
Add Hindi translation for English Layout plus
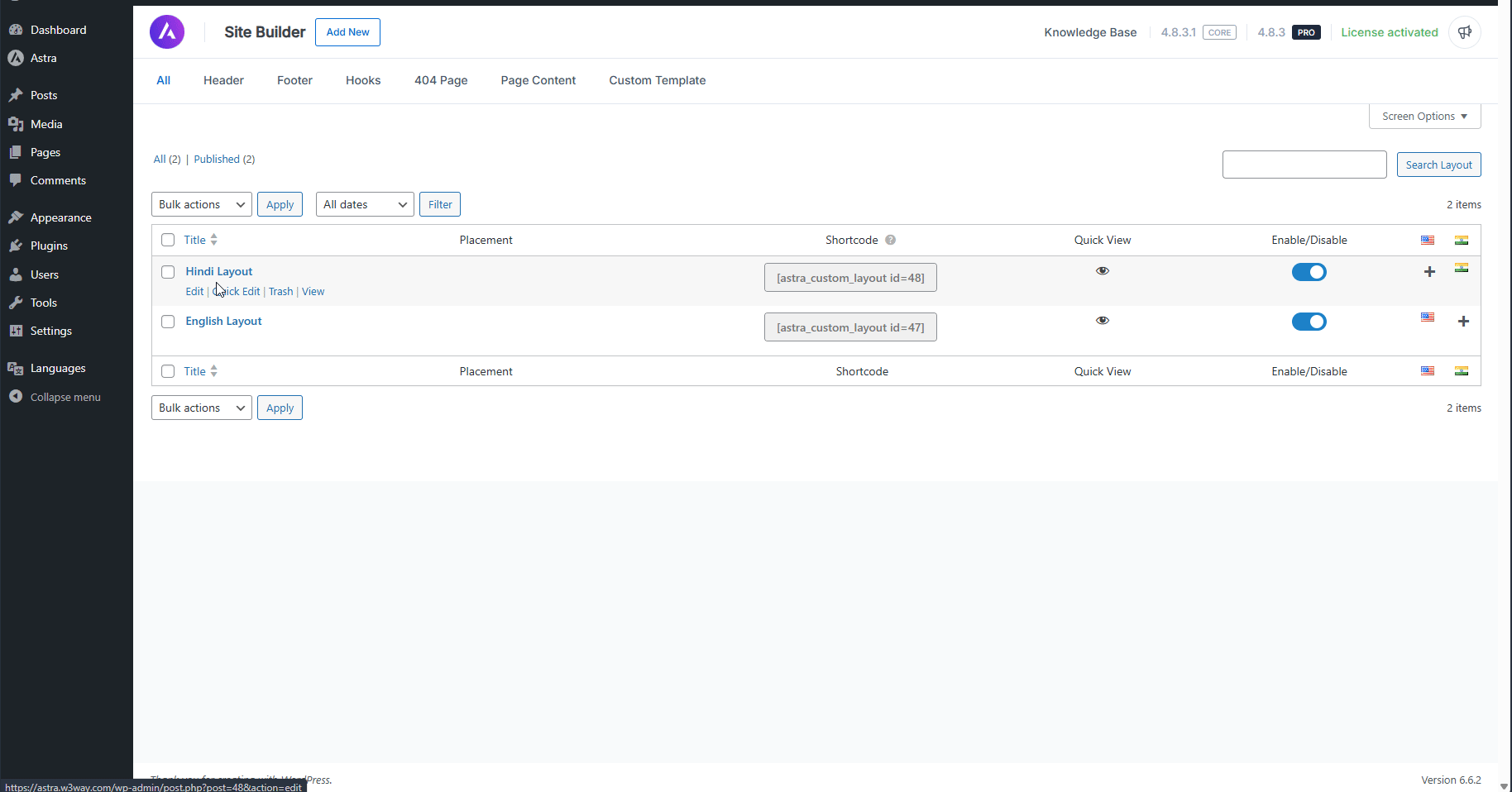[x=1463, y=322]
